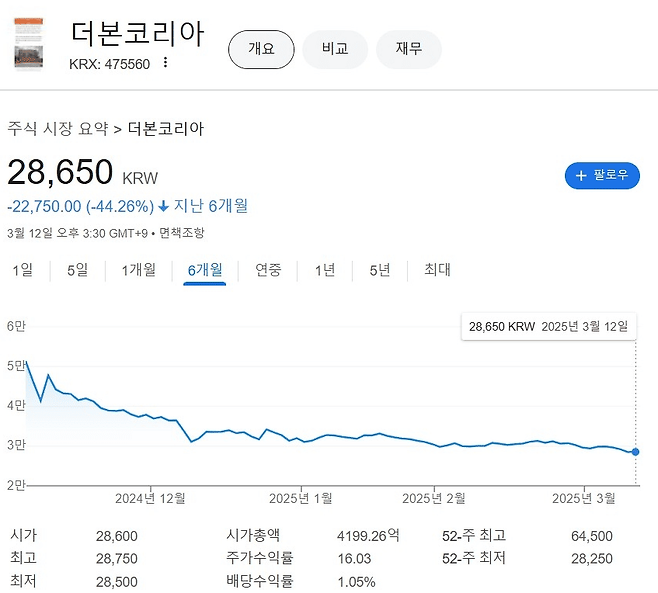Switch to the 비교 compare chip
The image size is (658, 593).
click(x=335, y=49)
